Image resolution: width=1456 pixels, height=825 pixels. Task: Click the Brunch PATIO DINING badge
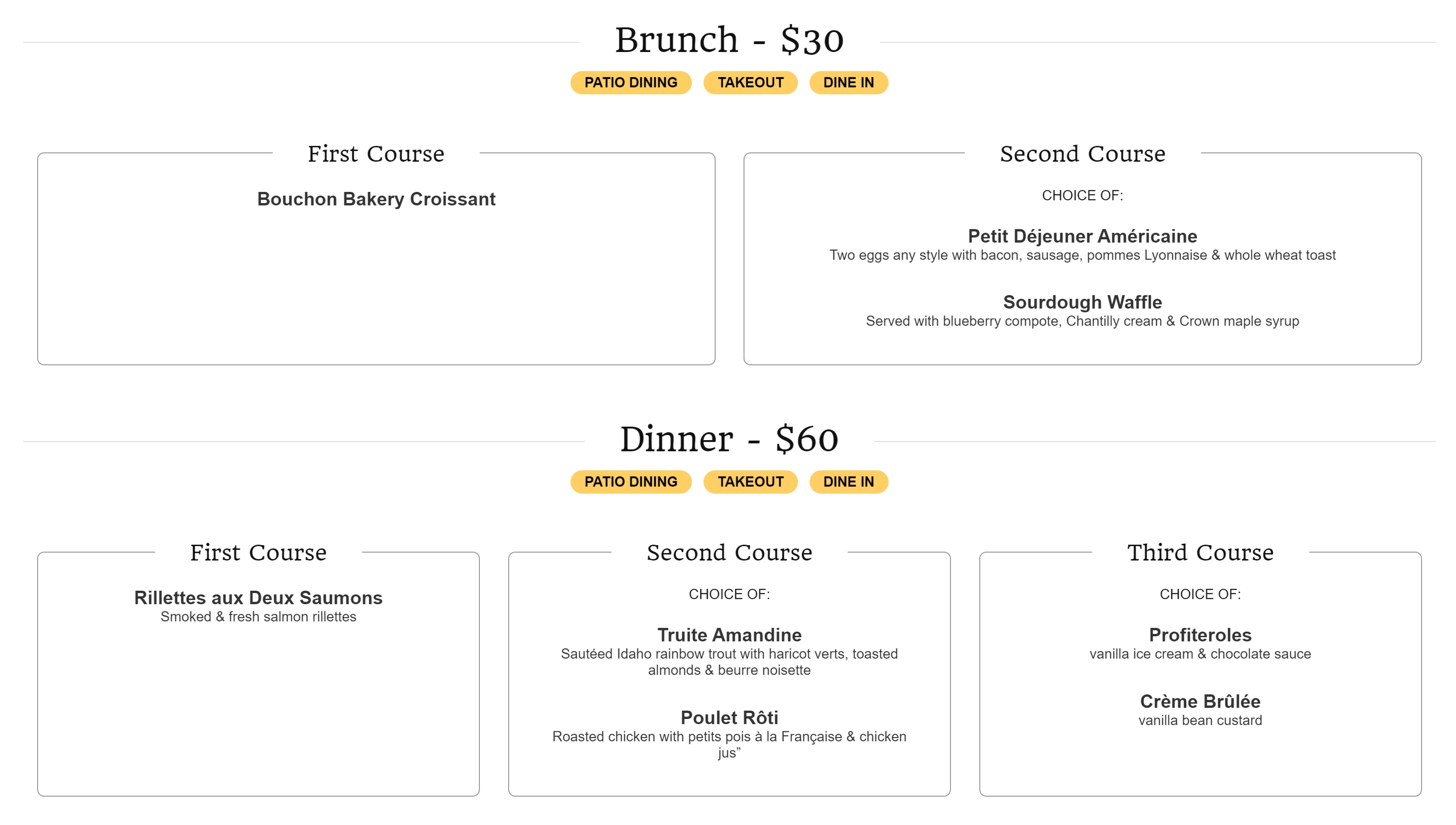[x=630, y=83]
